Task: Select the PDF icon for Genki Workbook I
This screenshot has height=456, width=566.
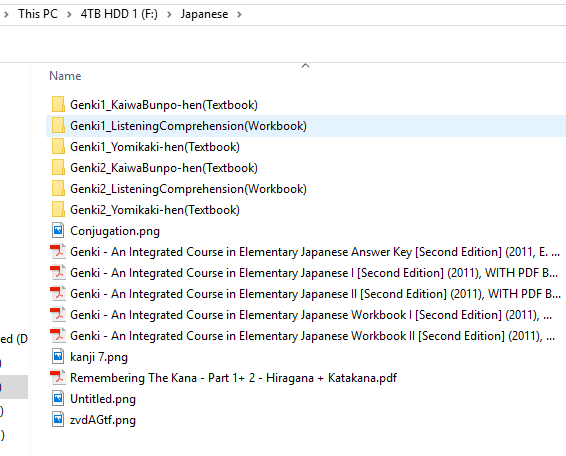Action: point(58,314)
